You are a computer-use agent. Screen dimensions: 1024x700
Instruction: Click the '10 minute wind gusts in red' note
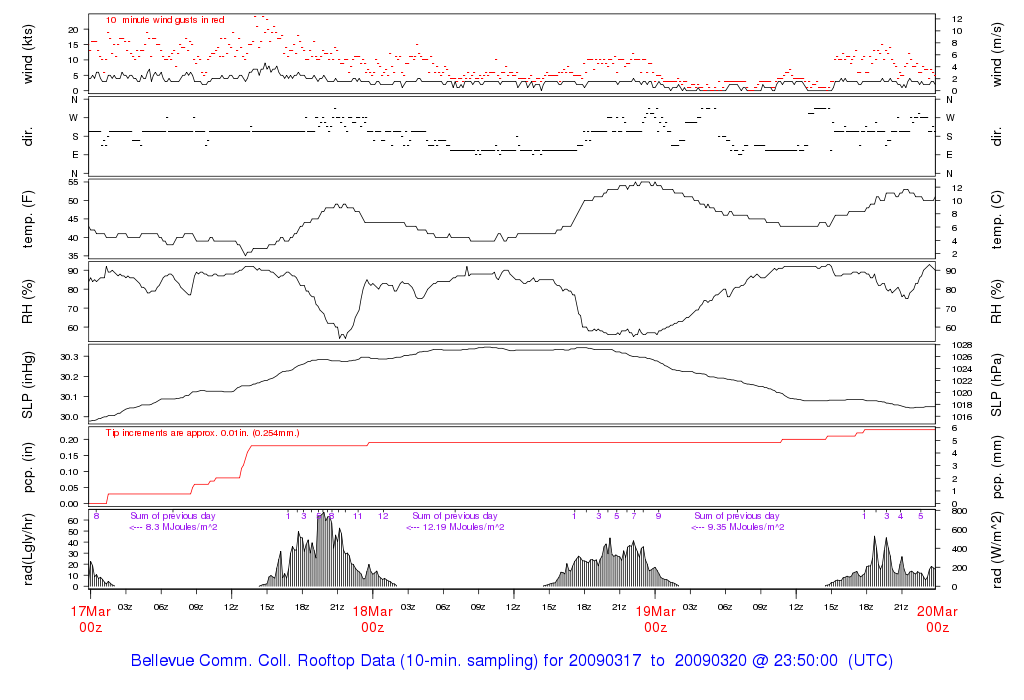point(165,20)
